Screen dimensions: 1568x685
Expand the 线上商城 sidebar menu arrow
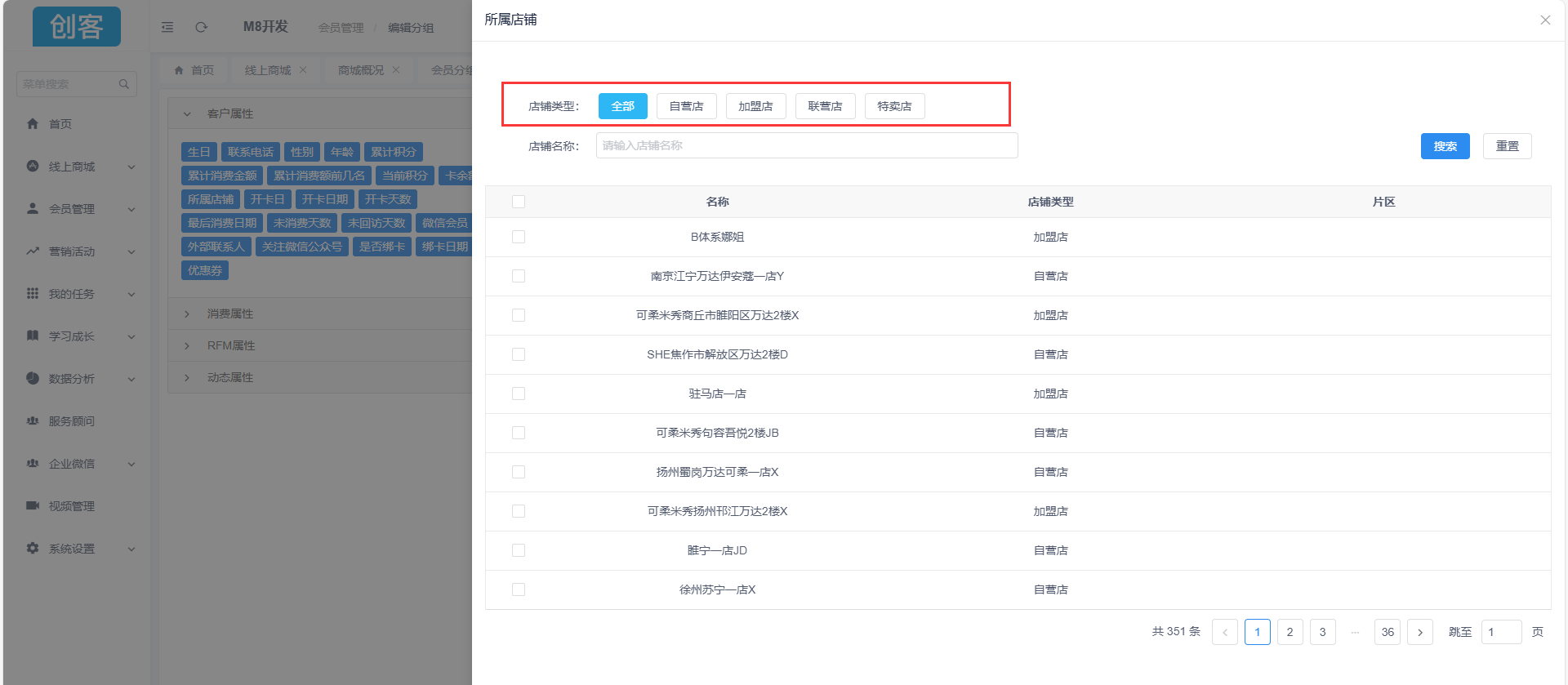[131, 167]
